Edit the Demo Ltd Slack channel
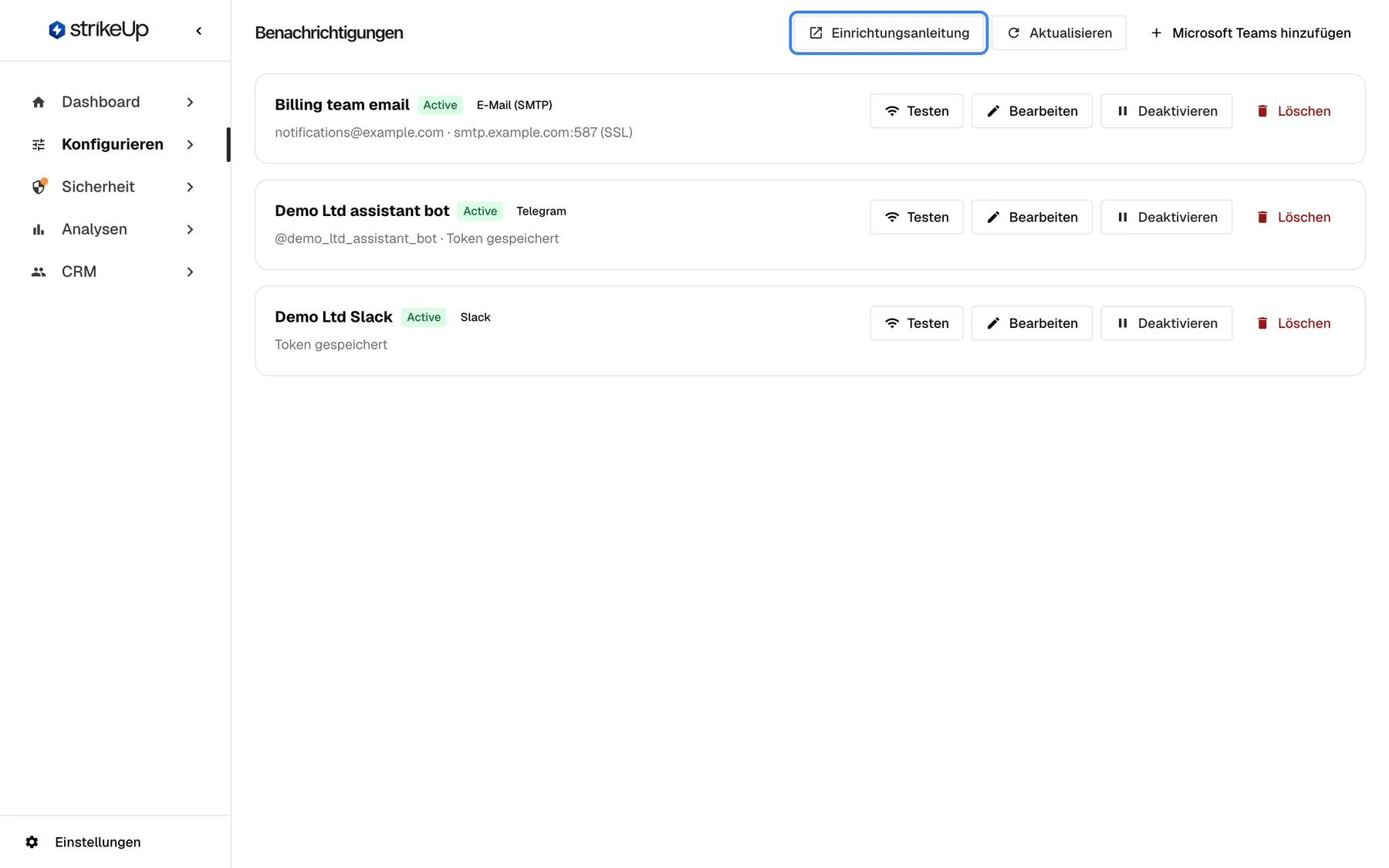The width and height of the screenshot is (1389, 868). point(1032,323)
